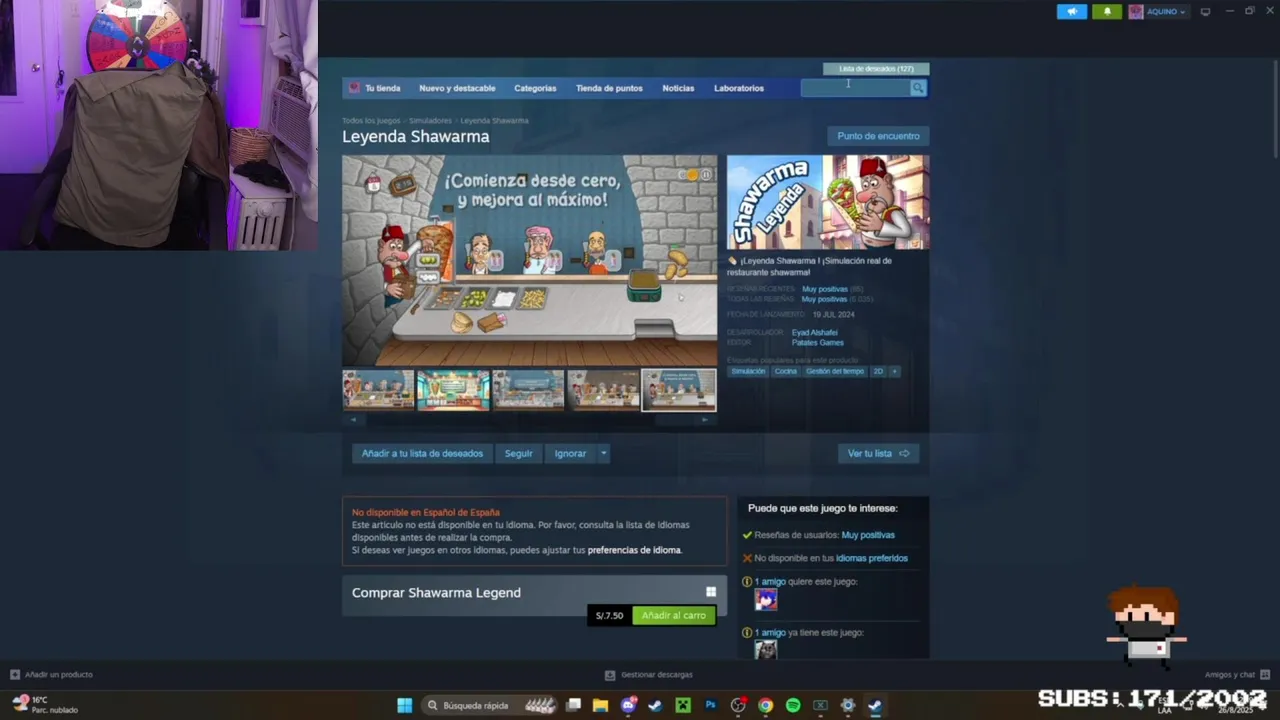Select the fifth highlighted screenshot thumbnail
Screen dimensions: 1280x720
[678, 390]
